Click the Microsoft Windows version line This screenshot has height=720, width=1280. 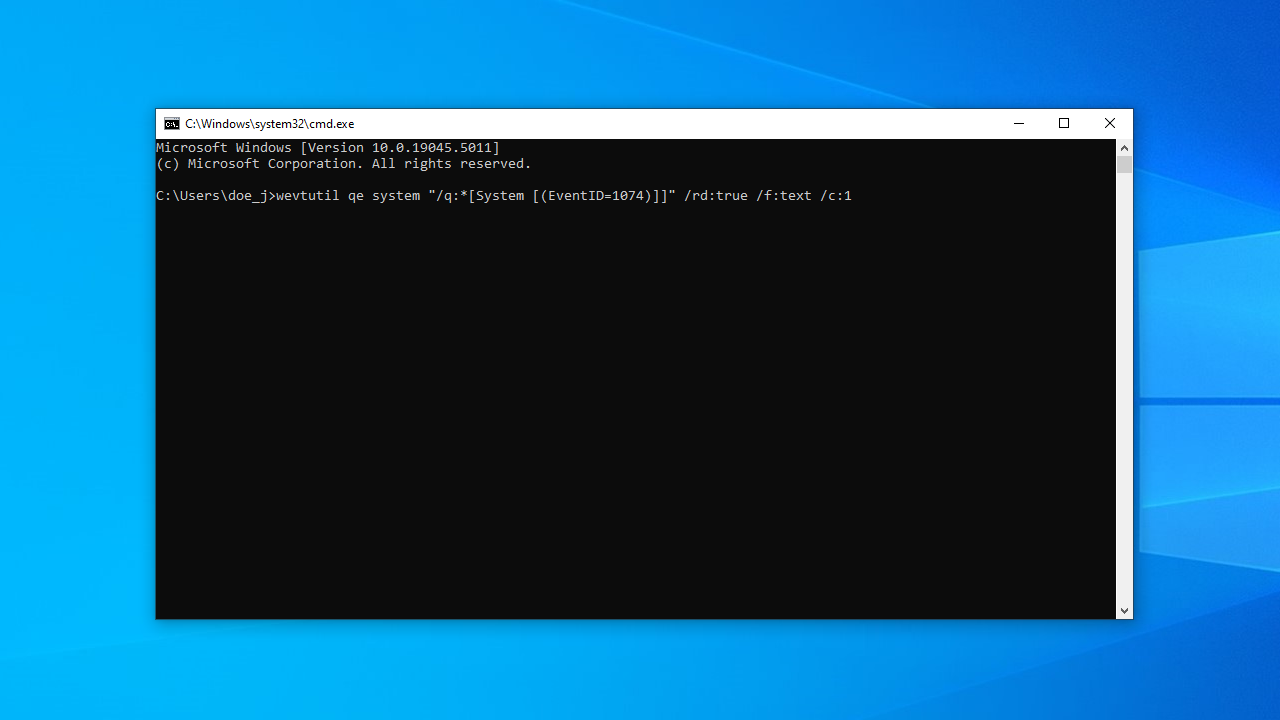[328, 148]
